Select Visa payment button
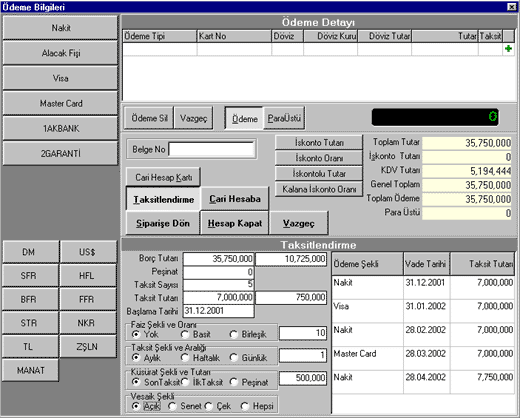 point(60,78)
